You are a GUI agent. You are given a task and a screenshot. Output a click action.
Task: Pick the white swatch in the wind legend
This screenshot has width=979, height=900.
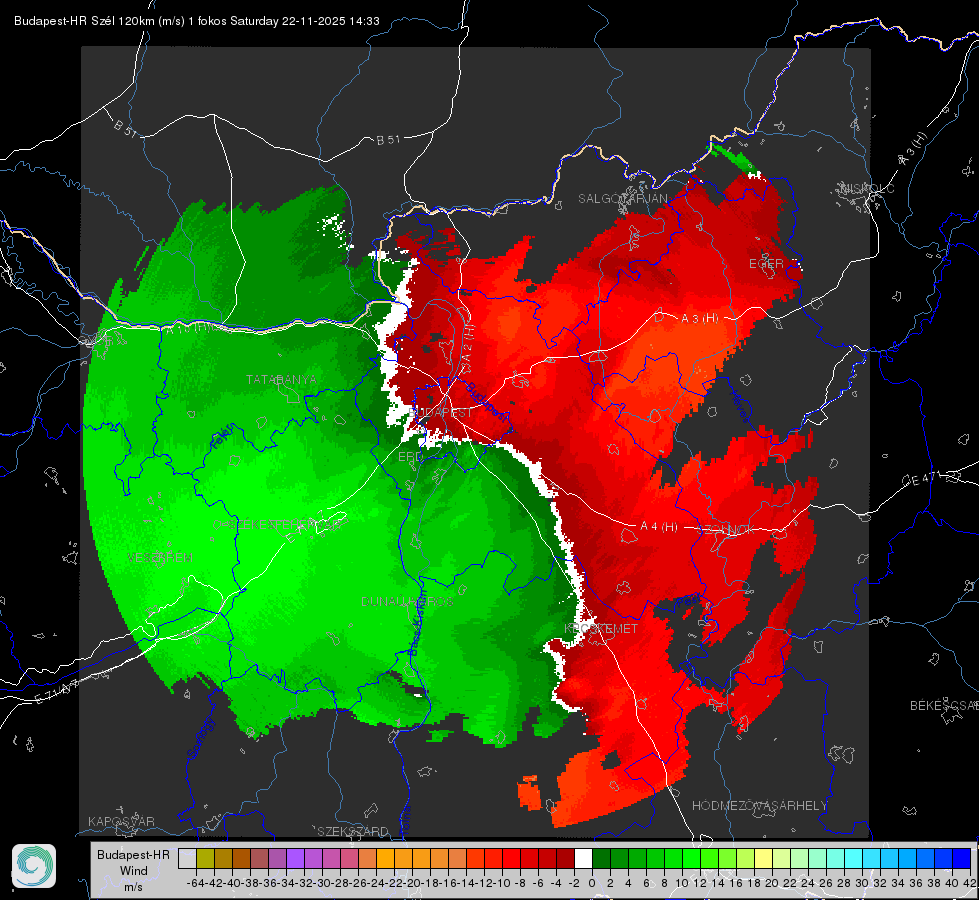pos(583,858)
